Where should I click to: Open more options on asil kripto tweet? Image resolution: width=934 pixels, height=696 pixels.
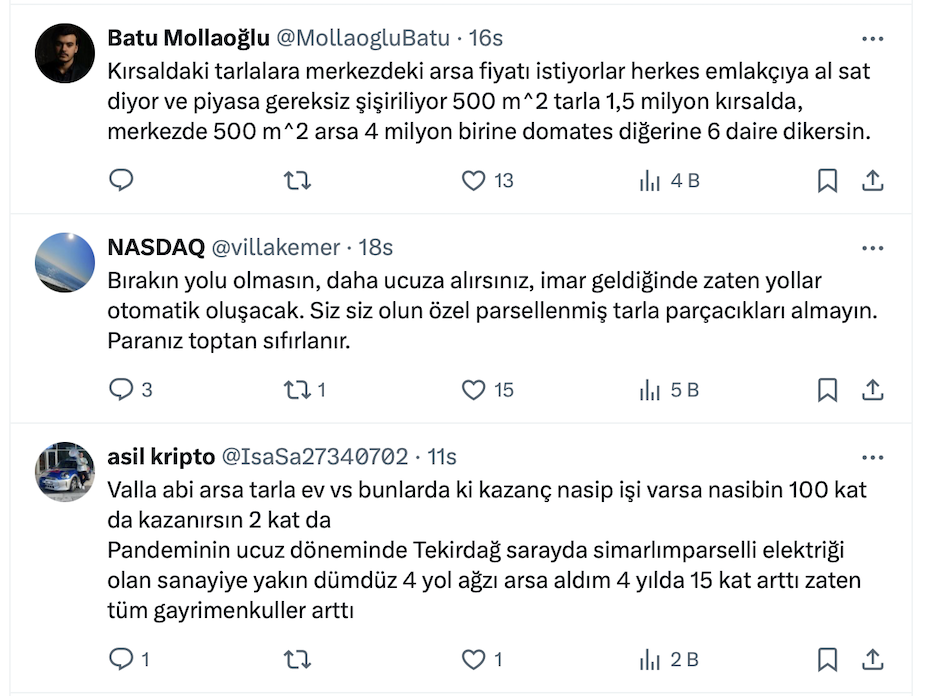point(872,457)
